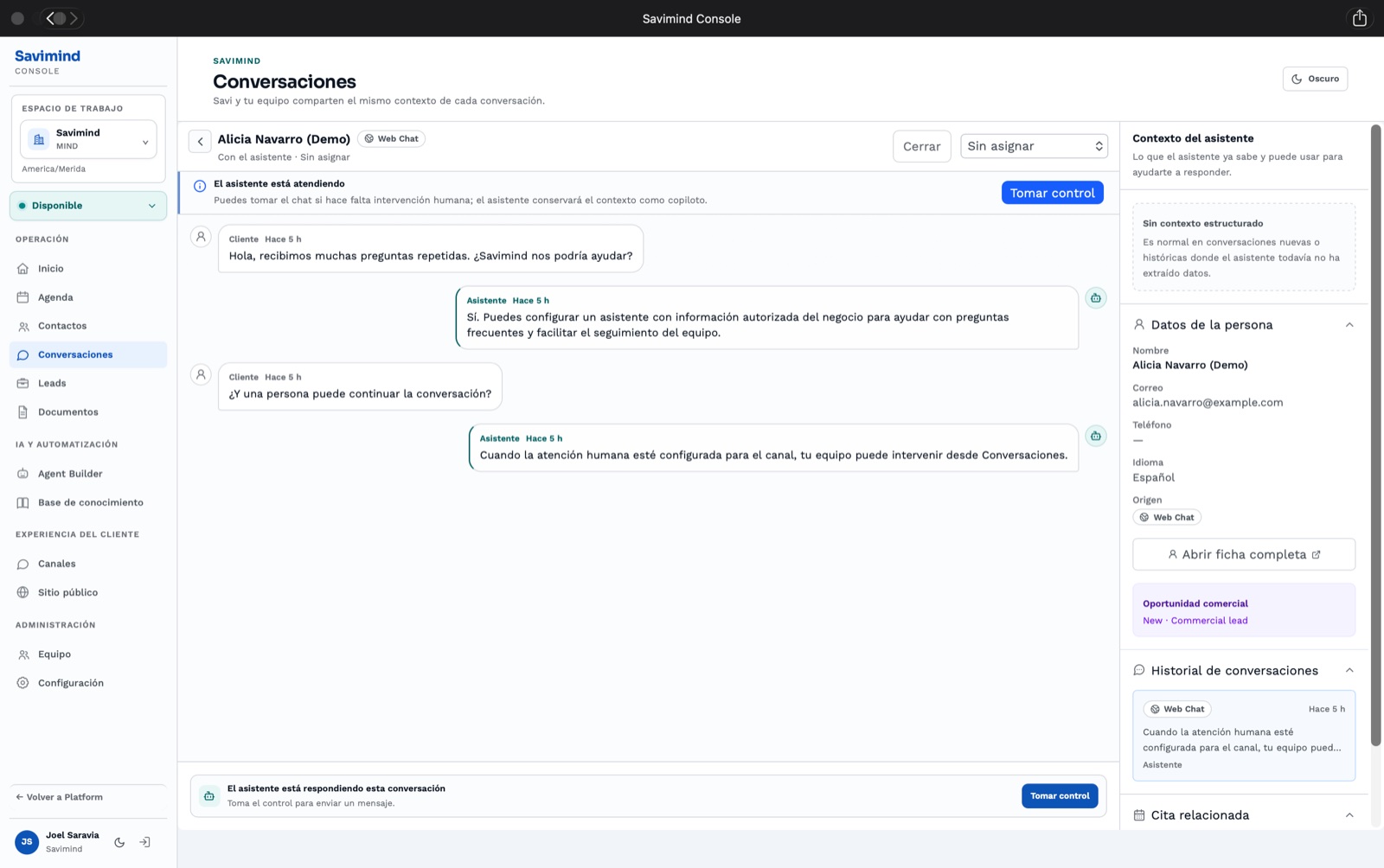The height and width of the screenshot is (868, 1384).
Task: Click the logout icon in sidebar footer
Action: click(145, 842)
